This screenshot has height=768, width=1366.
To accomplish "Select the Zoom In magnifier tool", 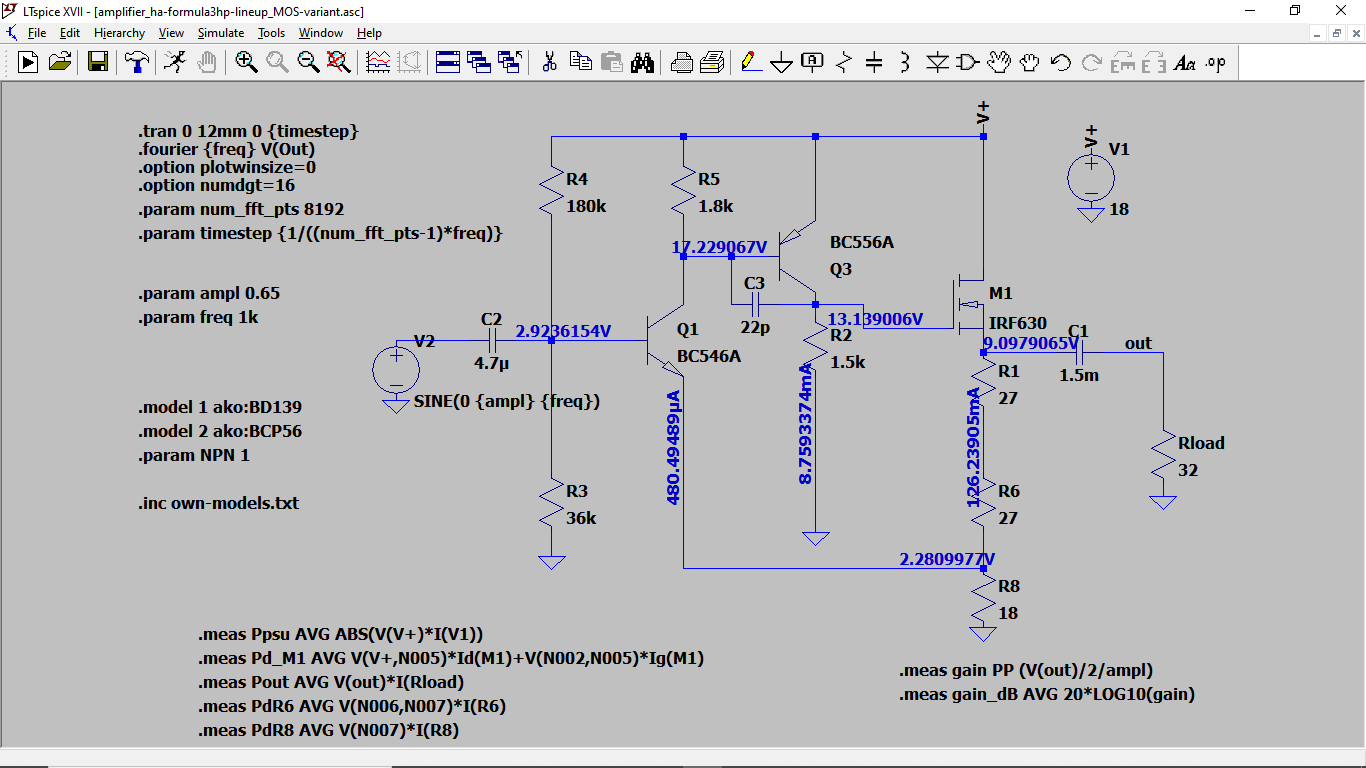I will 246,62.
